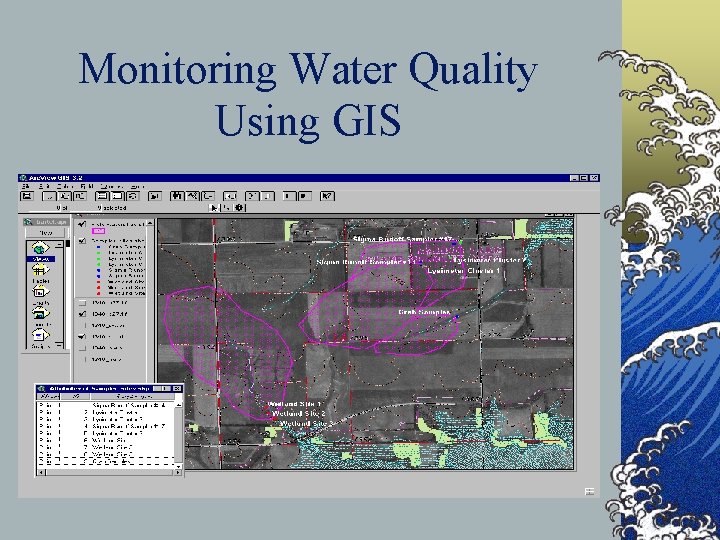
Task: Click the Cut toolbar icon
Action: pos(49,196)
